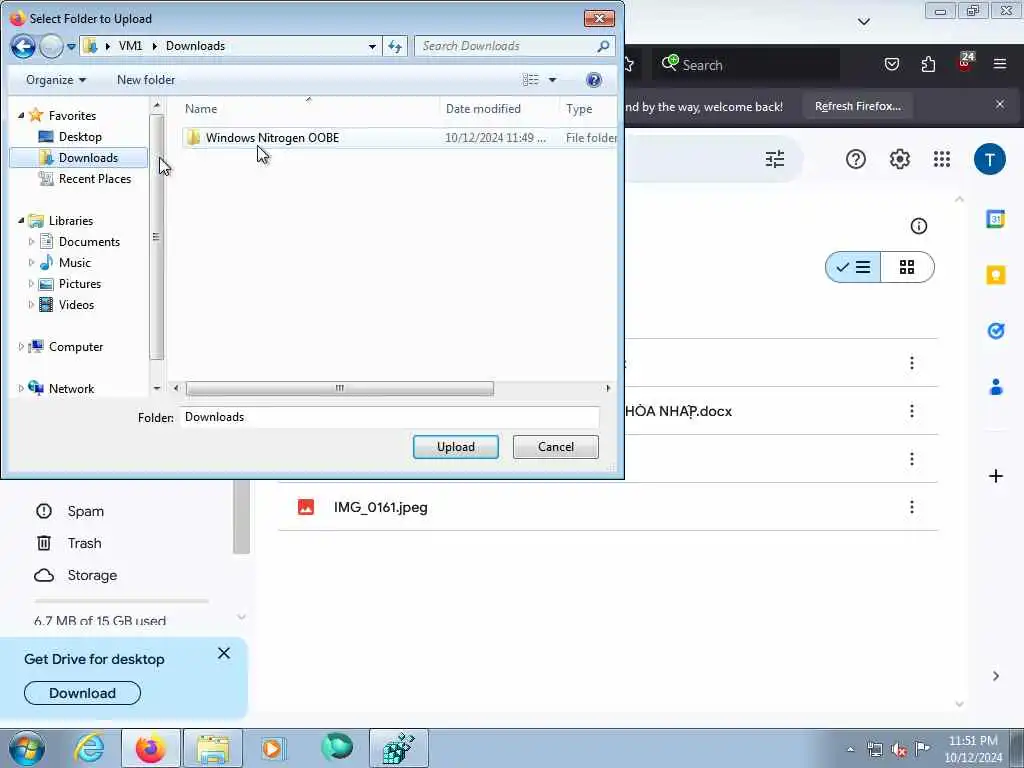
Task: Expand the Music library
Action: click(x=31, y=263)
